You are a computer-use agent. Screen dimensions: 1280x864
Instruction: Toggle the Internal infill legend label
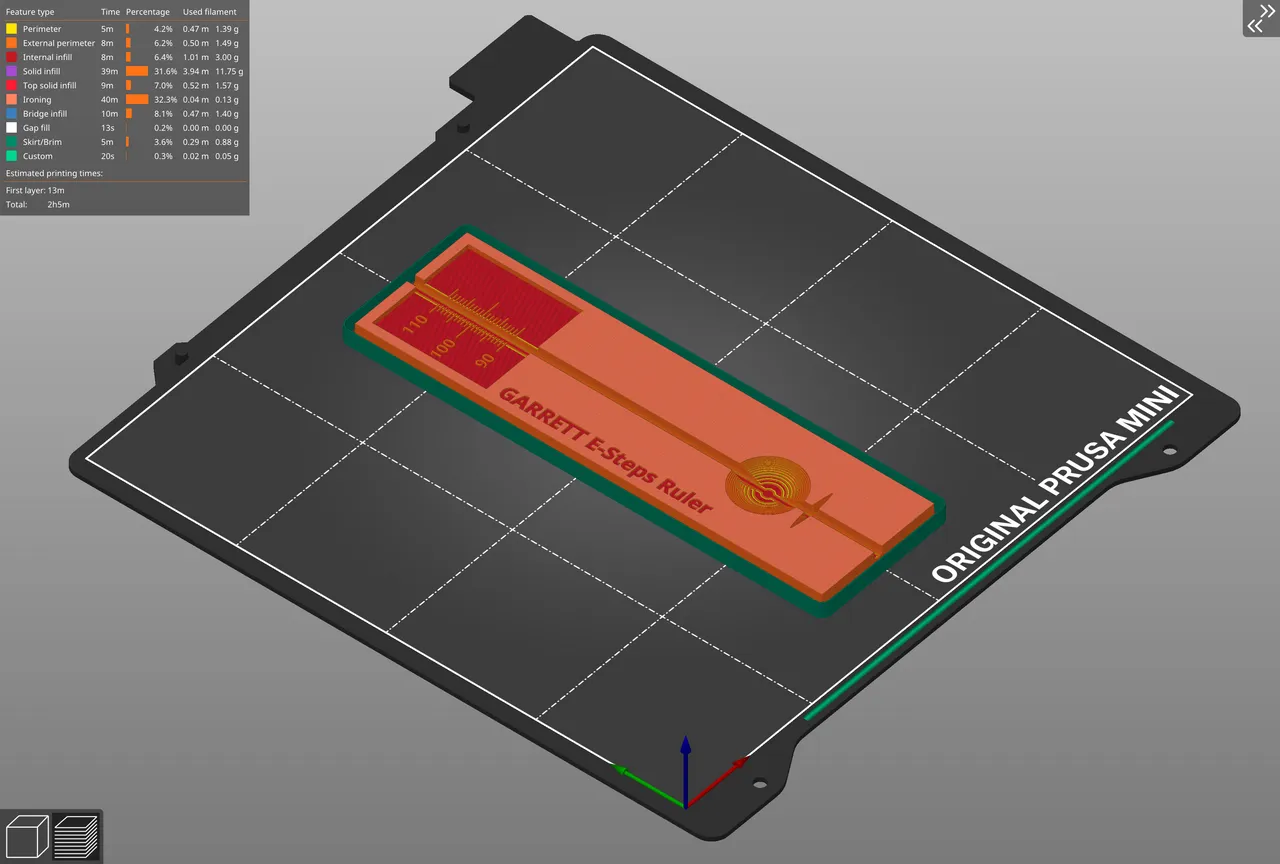(x=47, y=57)
